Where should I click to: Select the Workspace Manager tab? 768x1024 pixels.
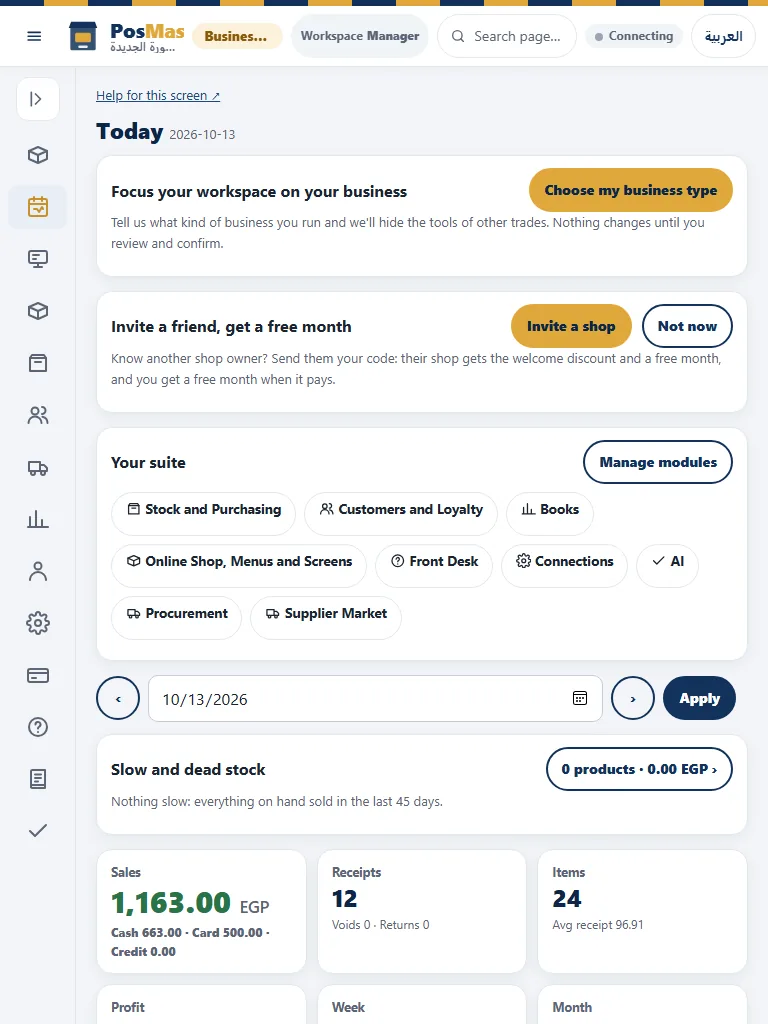tap(360, 36)
